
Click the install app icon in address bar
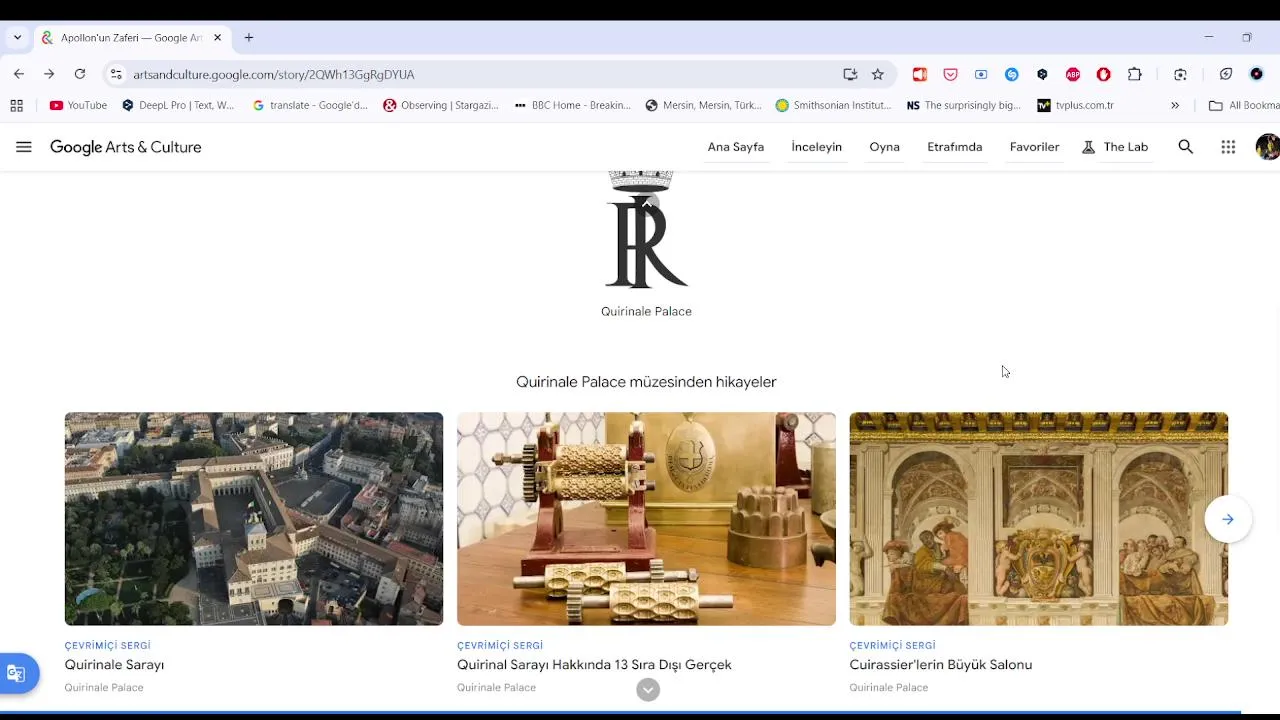850,74
